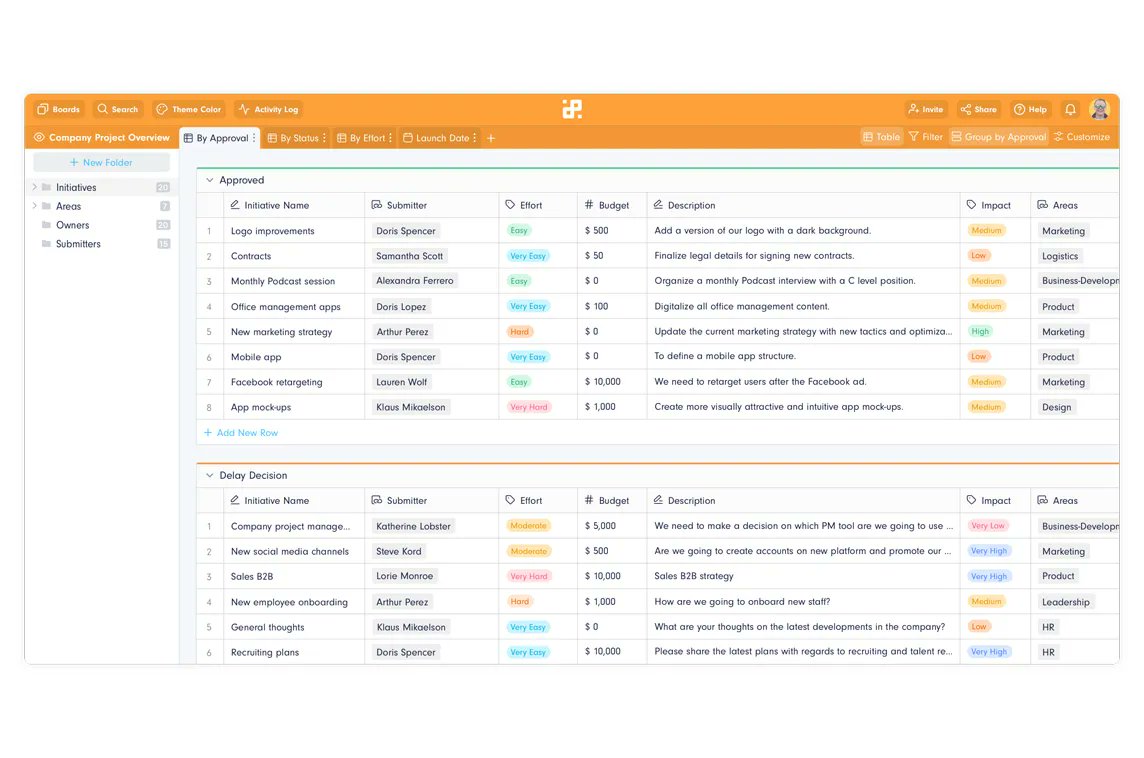Viewport: 1144px width, 758px height.
Task: Open Group by Approval dropdown
Action: 998,137
